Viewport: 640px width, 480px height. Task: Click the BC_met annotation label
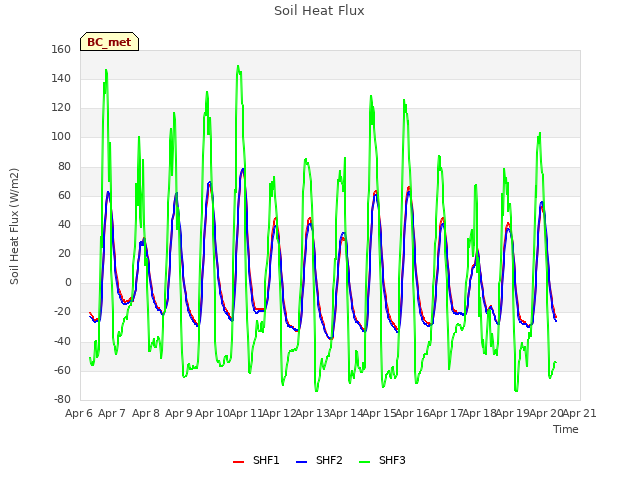tap(109, 42)
